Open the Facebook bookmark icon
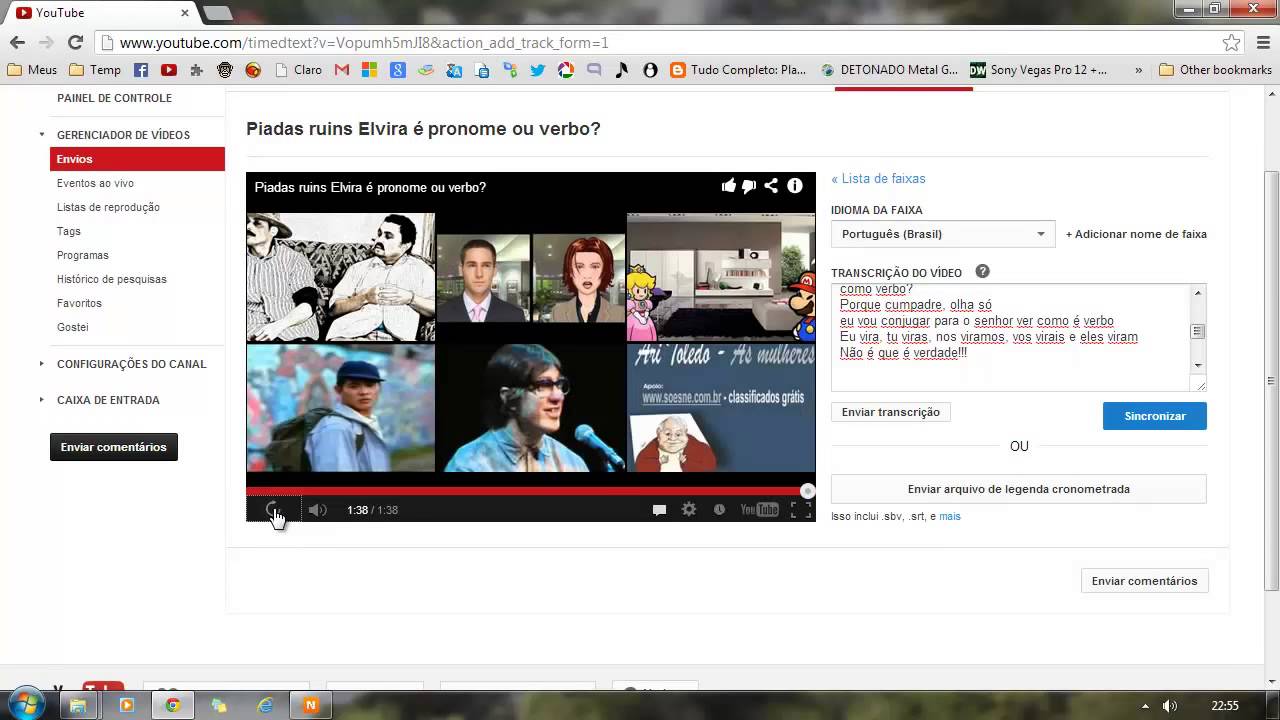Screen dimensions: 1280x720 coord(140,70)
